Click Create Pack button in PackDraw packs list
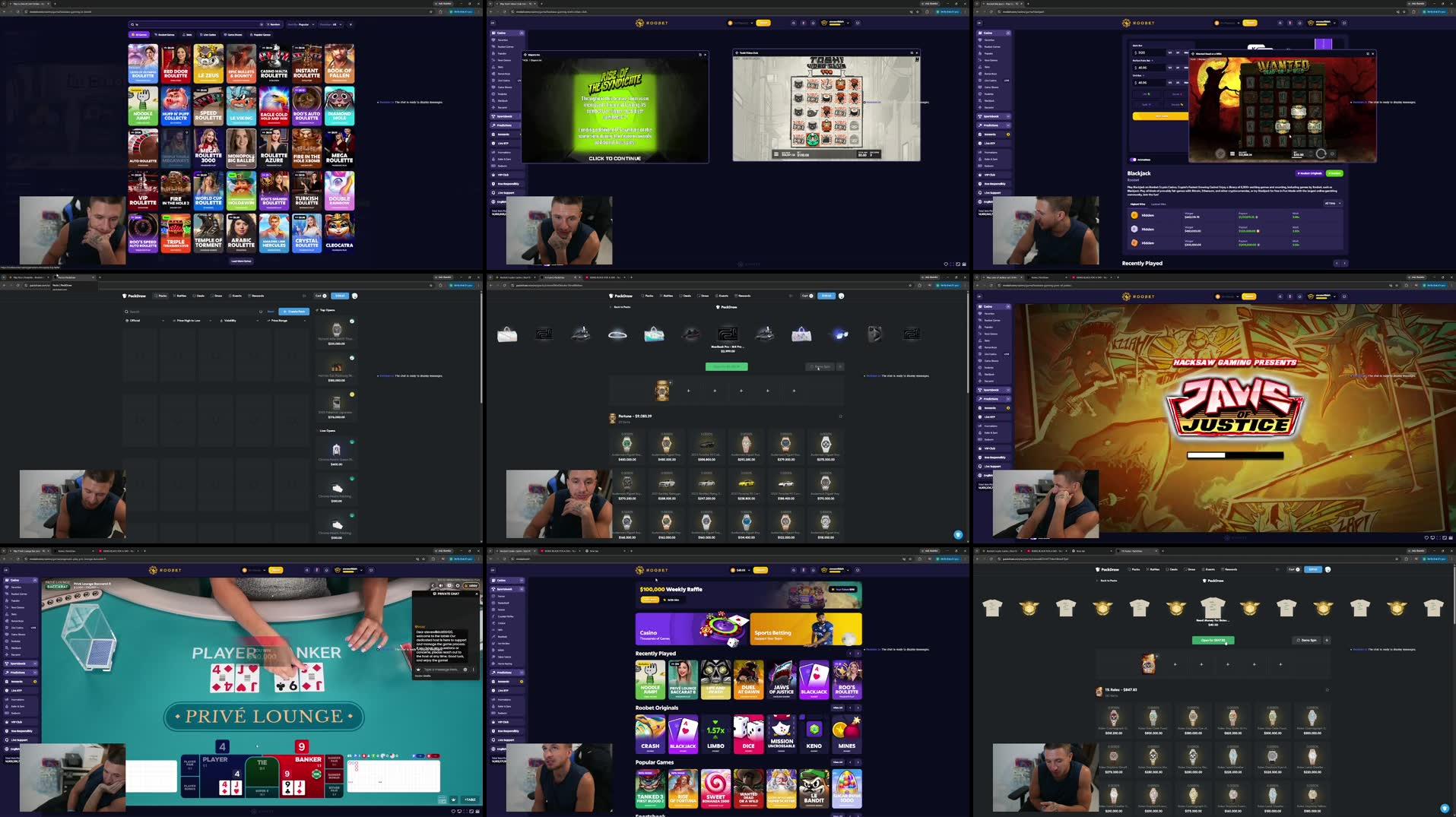The image size is (1456, 817). 294,312
